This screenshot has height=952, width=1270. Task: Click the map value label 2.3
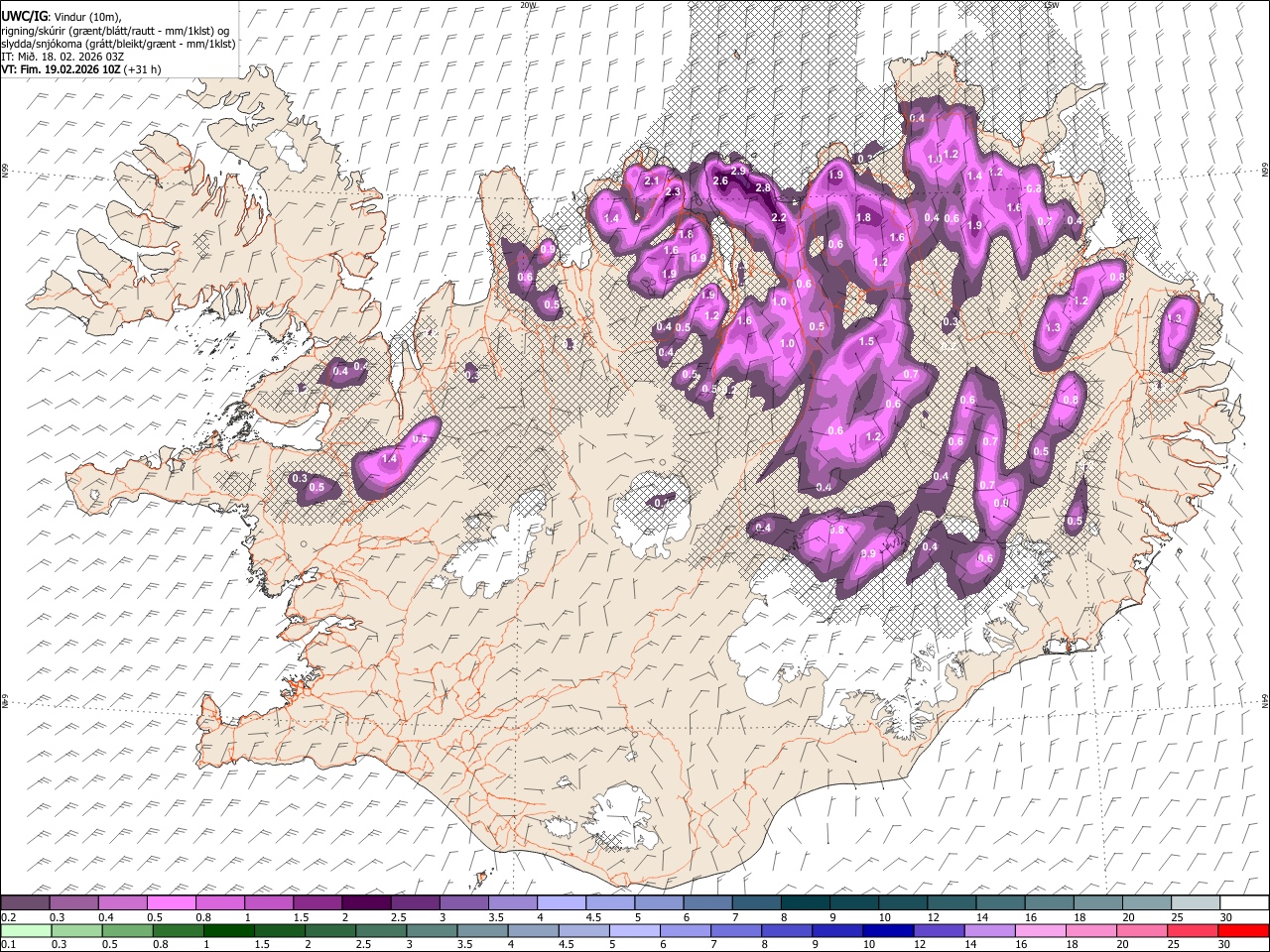[x=674, y=192]
